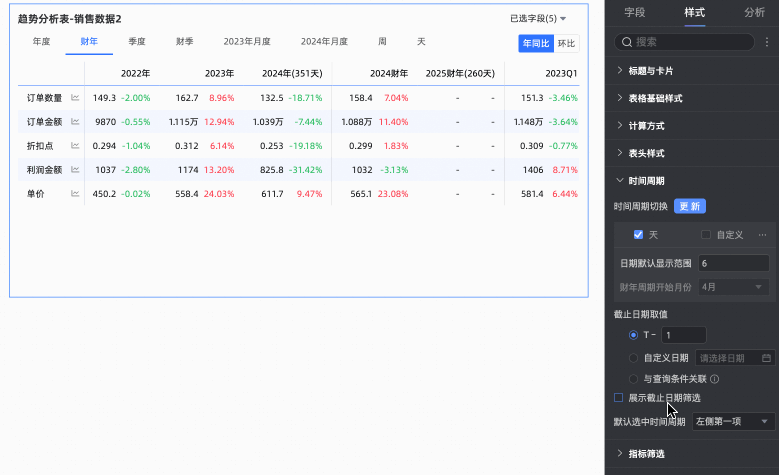Click the info icon beside 与查询条件关联

[714, 379]
